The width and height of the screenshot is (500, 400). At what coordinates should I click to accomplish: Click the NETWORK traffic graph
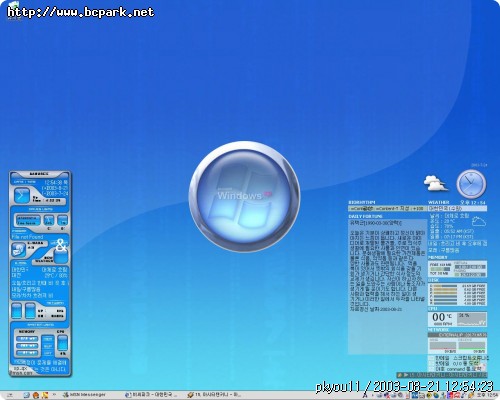pyautogui.click(x=457, y=345)
